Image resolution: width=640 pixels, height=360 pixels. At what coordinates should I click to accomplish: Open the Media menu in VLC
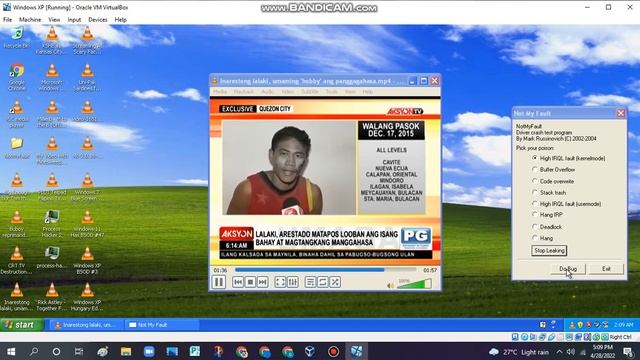[x=220, y=92]
